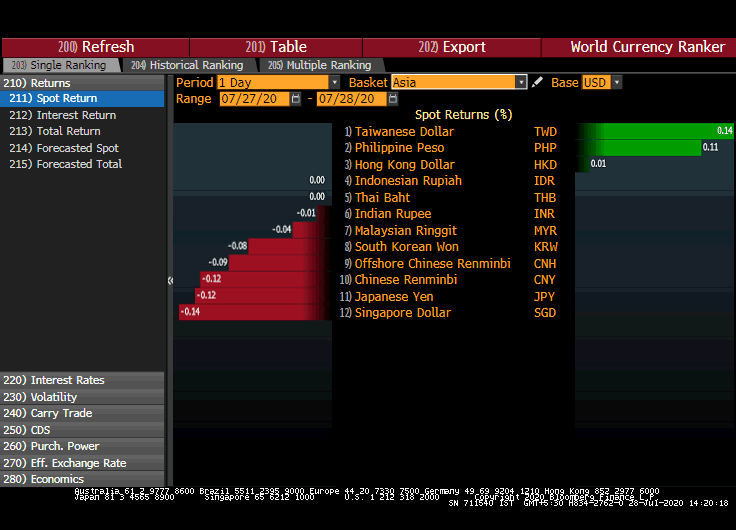Click the panel collapse arrow beside sidebar

coord(170,281)
